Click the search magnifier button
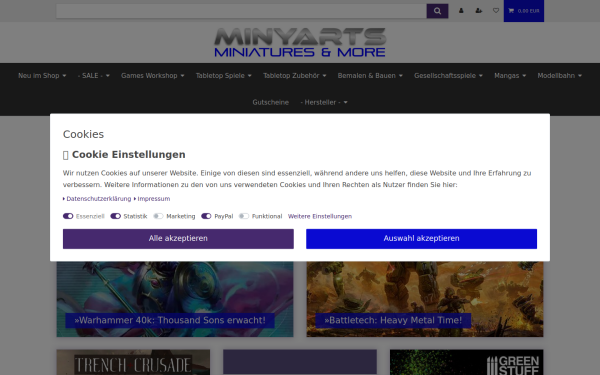Viewport: 600px width, 375px height. (437, 11)
